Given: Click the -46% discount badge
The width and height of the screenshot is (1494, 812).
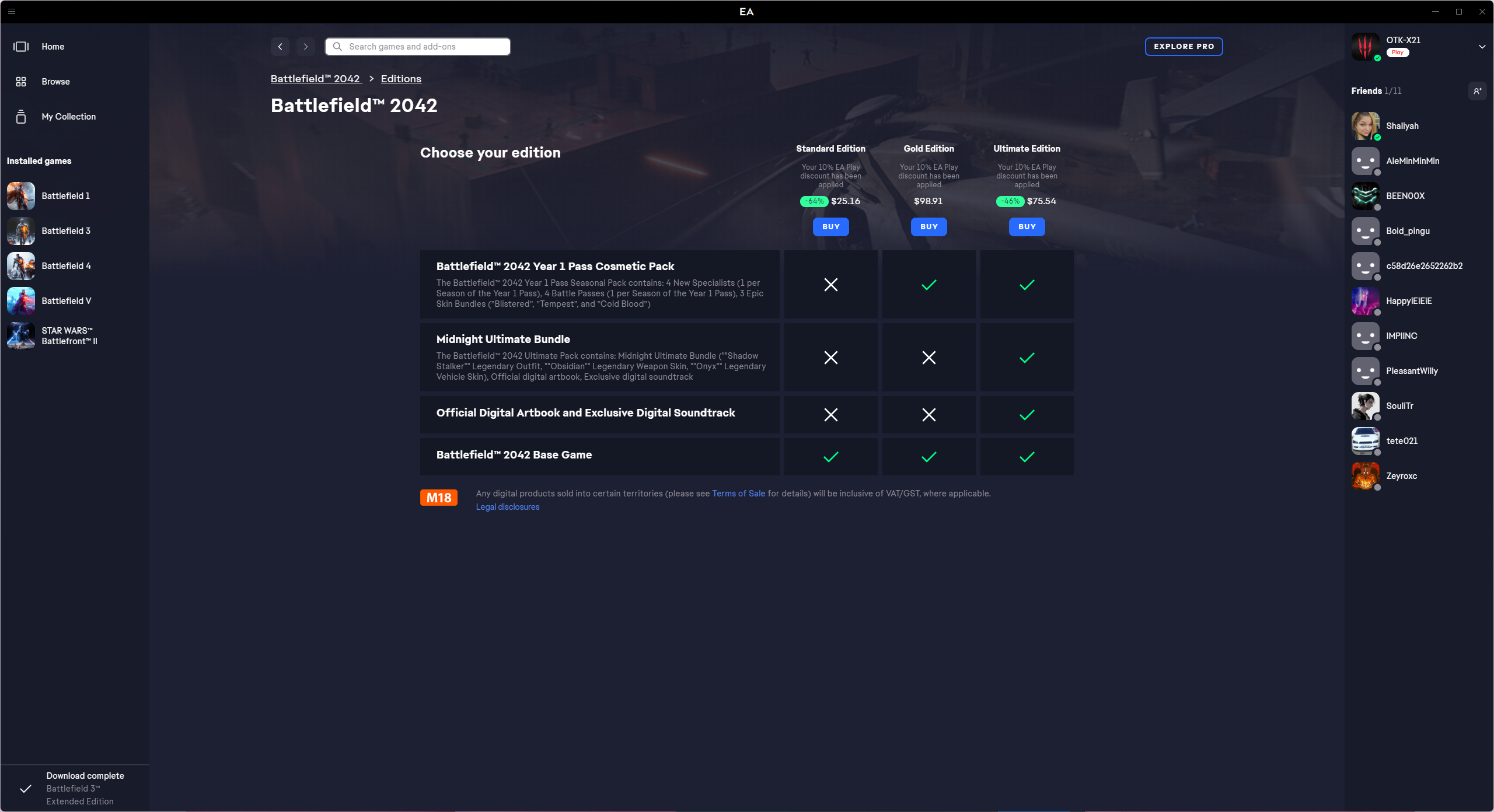Looking at the screenshot, I should click(x=1010, y=201).
